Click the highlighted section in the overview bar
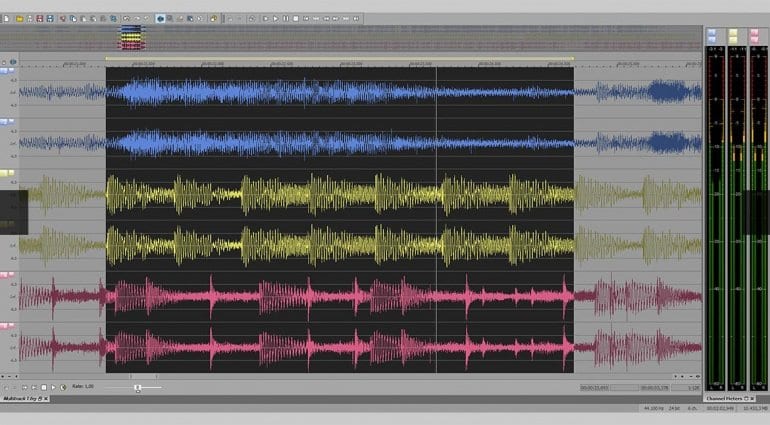 pyautogui.click(x=132, y=38)
